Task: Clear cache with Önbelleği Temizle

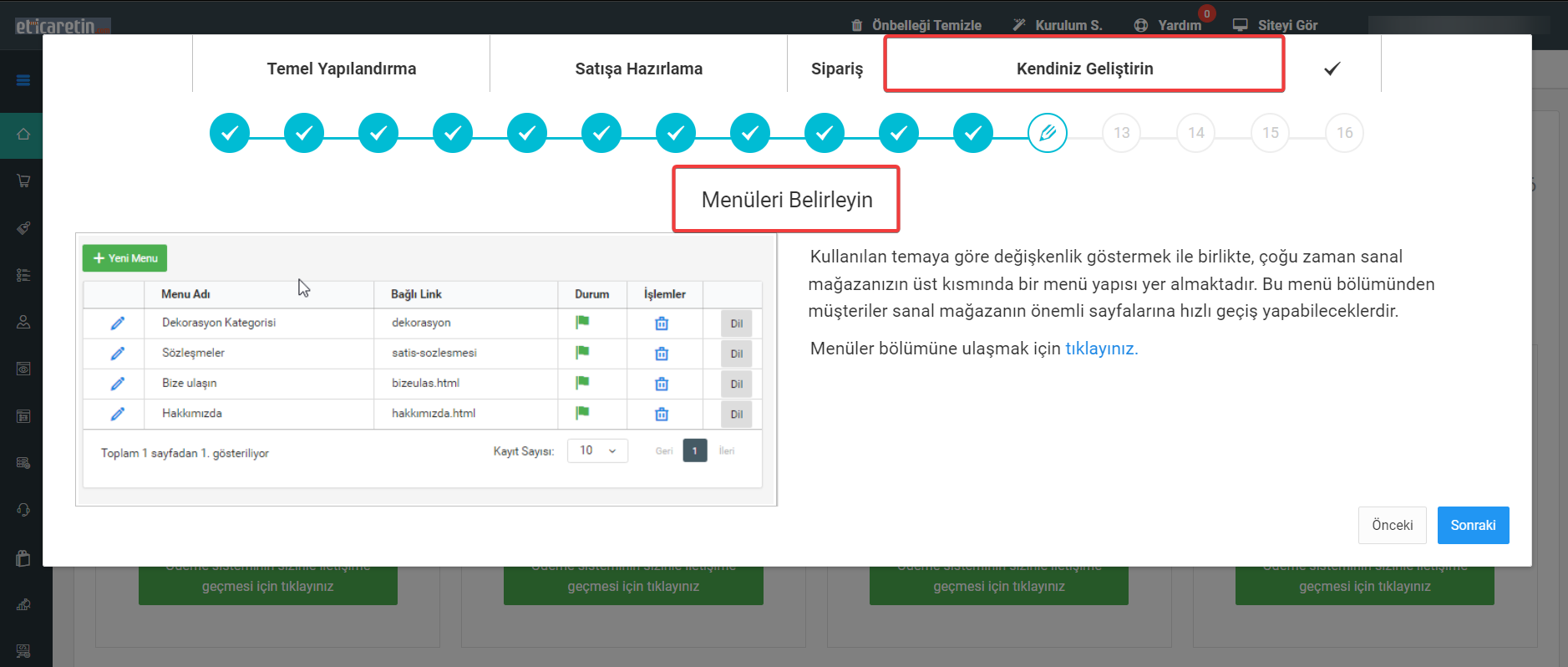Action: [x=916, y=25]
